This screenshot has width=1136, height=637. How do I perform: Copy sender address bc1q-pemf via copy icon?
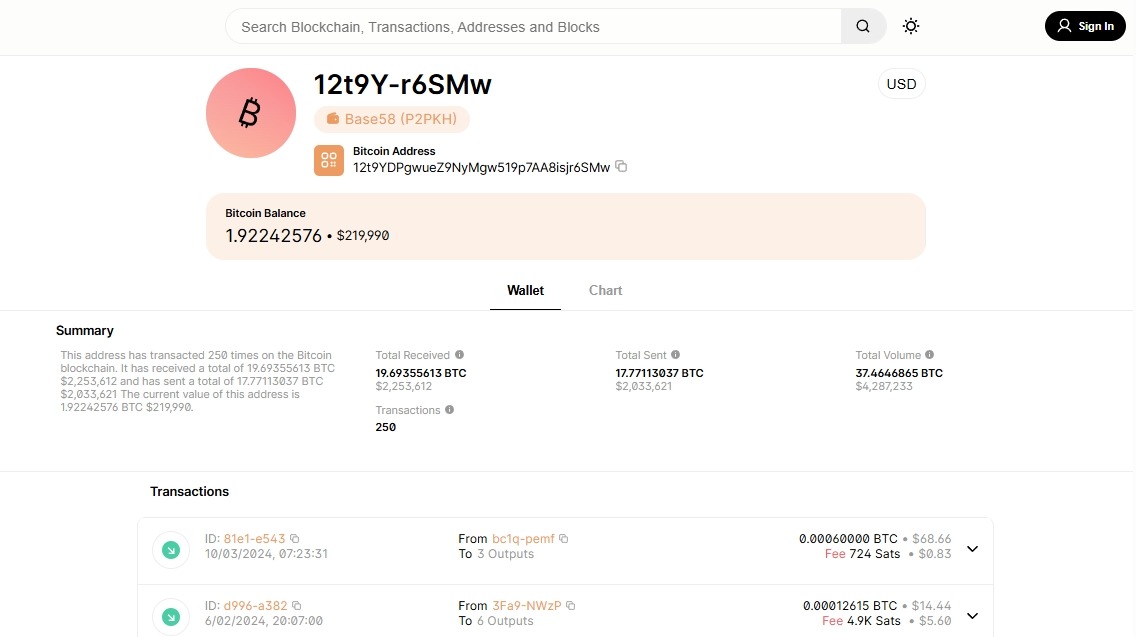563,538
